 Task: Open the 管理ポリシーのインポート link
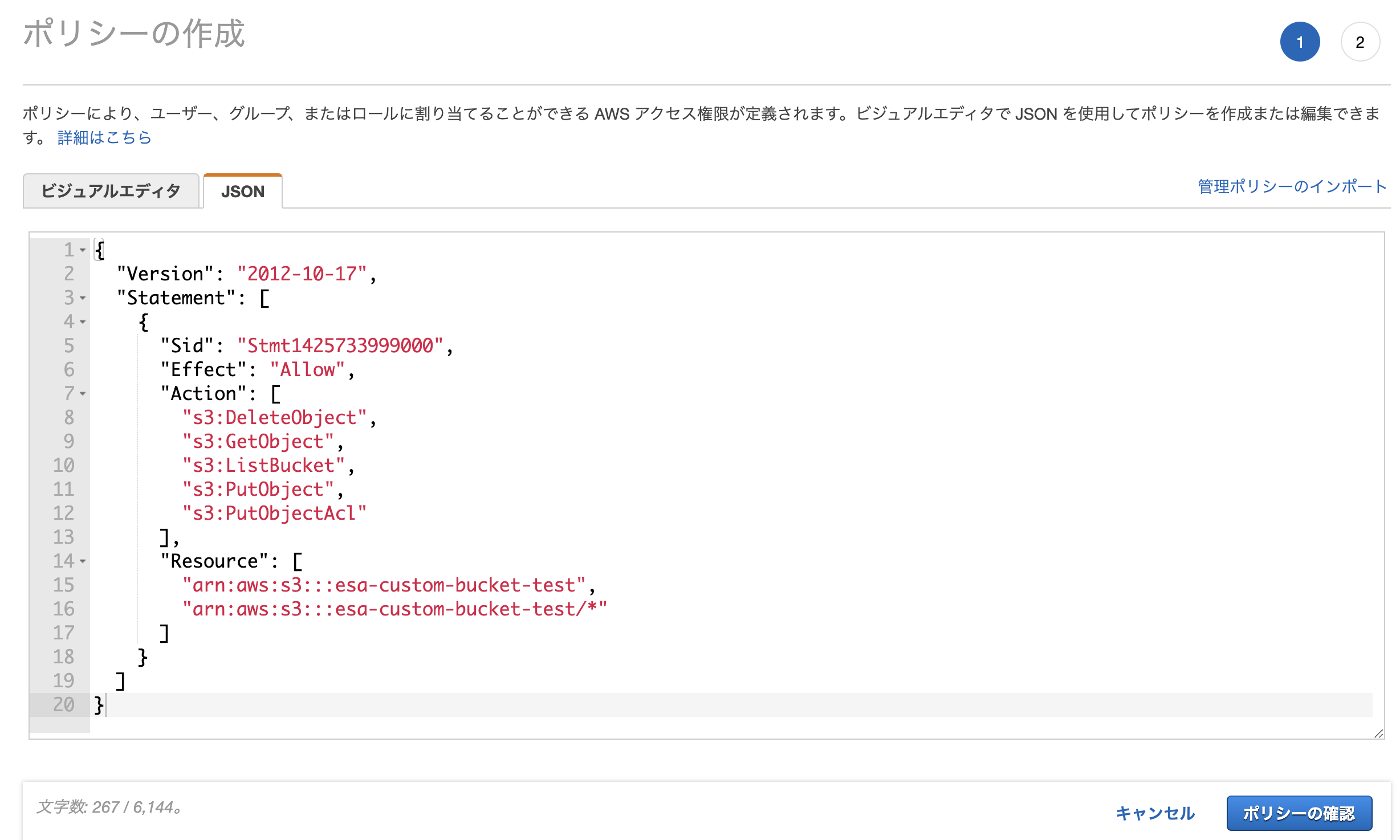coord(1292,186)
